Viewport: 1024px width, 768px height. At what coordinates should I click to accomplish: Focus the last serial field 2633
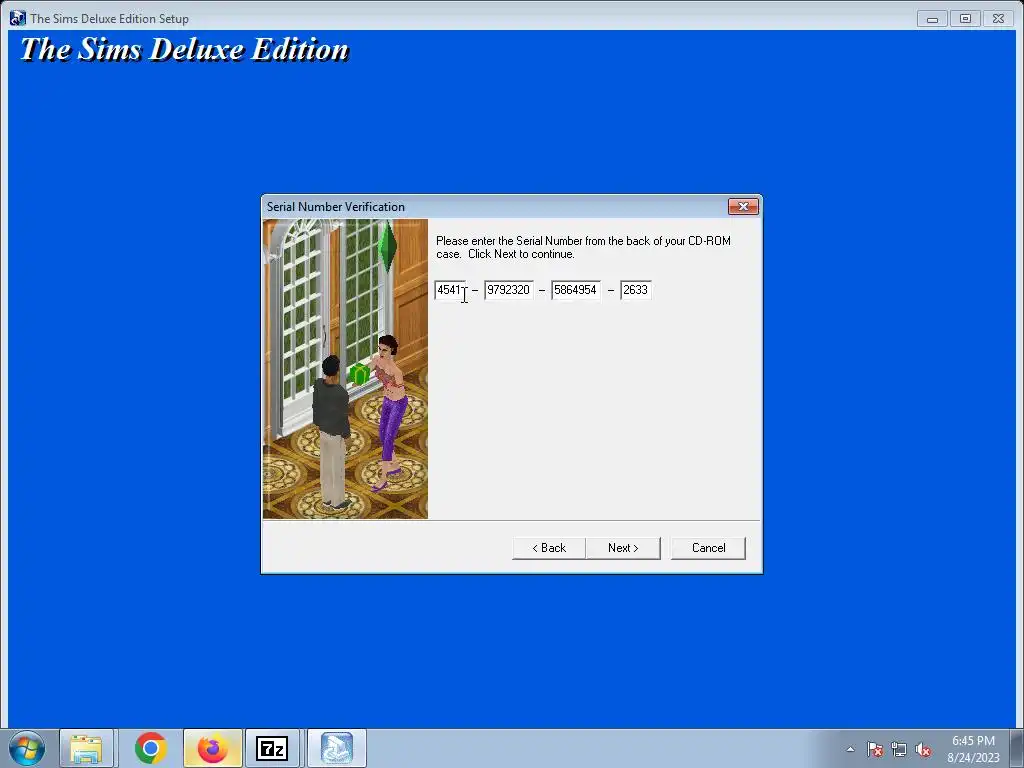tap(635, 290)
